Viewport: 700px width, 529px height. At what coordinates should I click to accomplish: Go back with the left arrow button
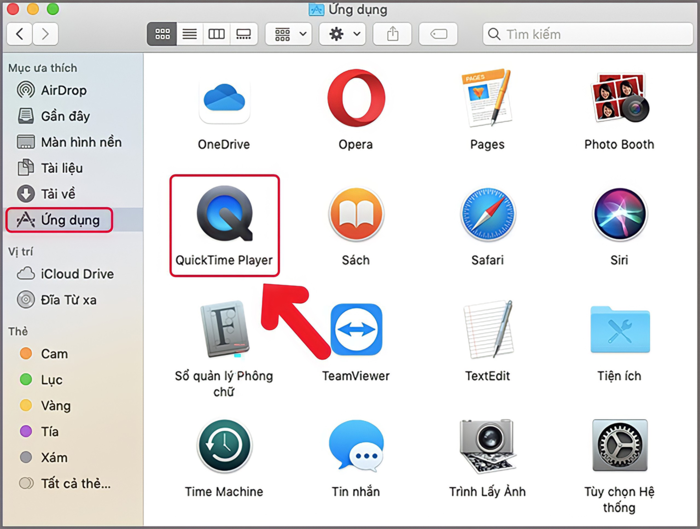(20, 34)
